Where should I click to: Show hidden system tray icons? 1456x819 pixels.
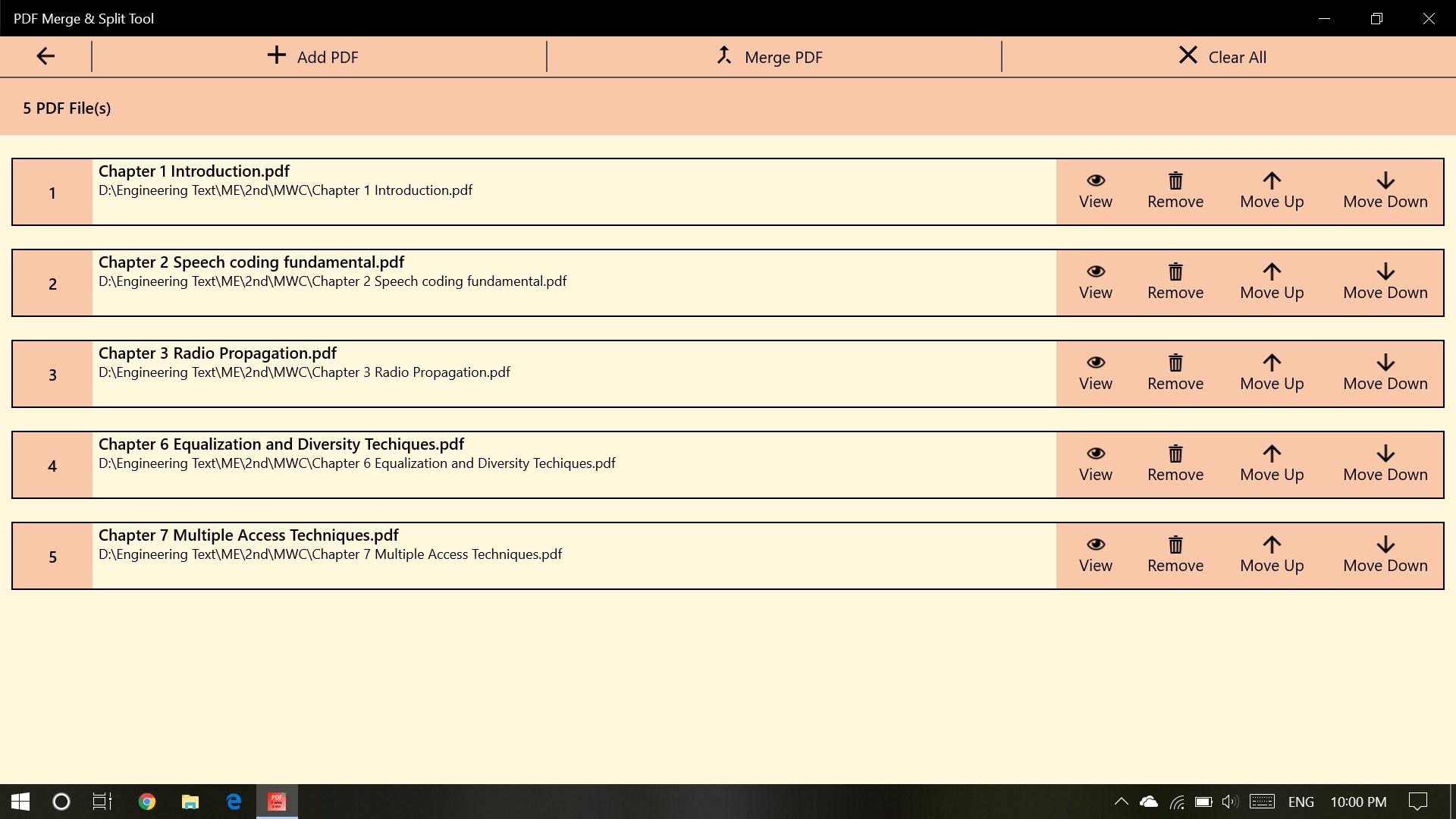coord(1121,802)
